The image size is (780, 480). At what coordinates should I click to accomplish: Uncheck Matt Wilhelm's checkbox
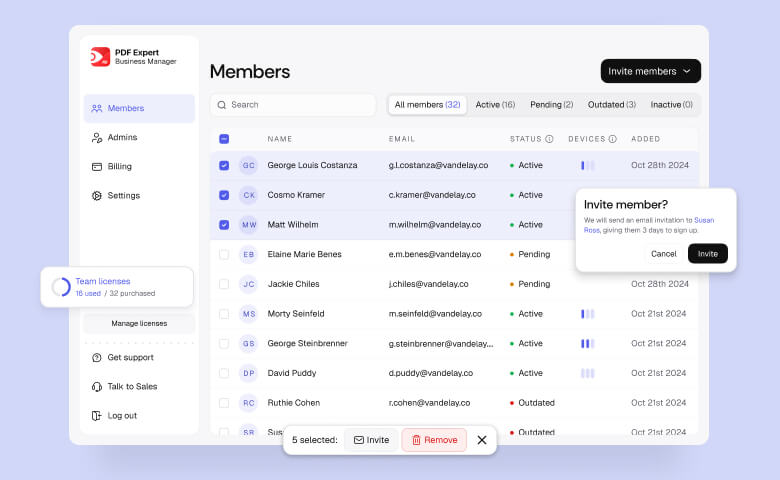[x=224, y=225]
